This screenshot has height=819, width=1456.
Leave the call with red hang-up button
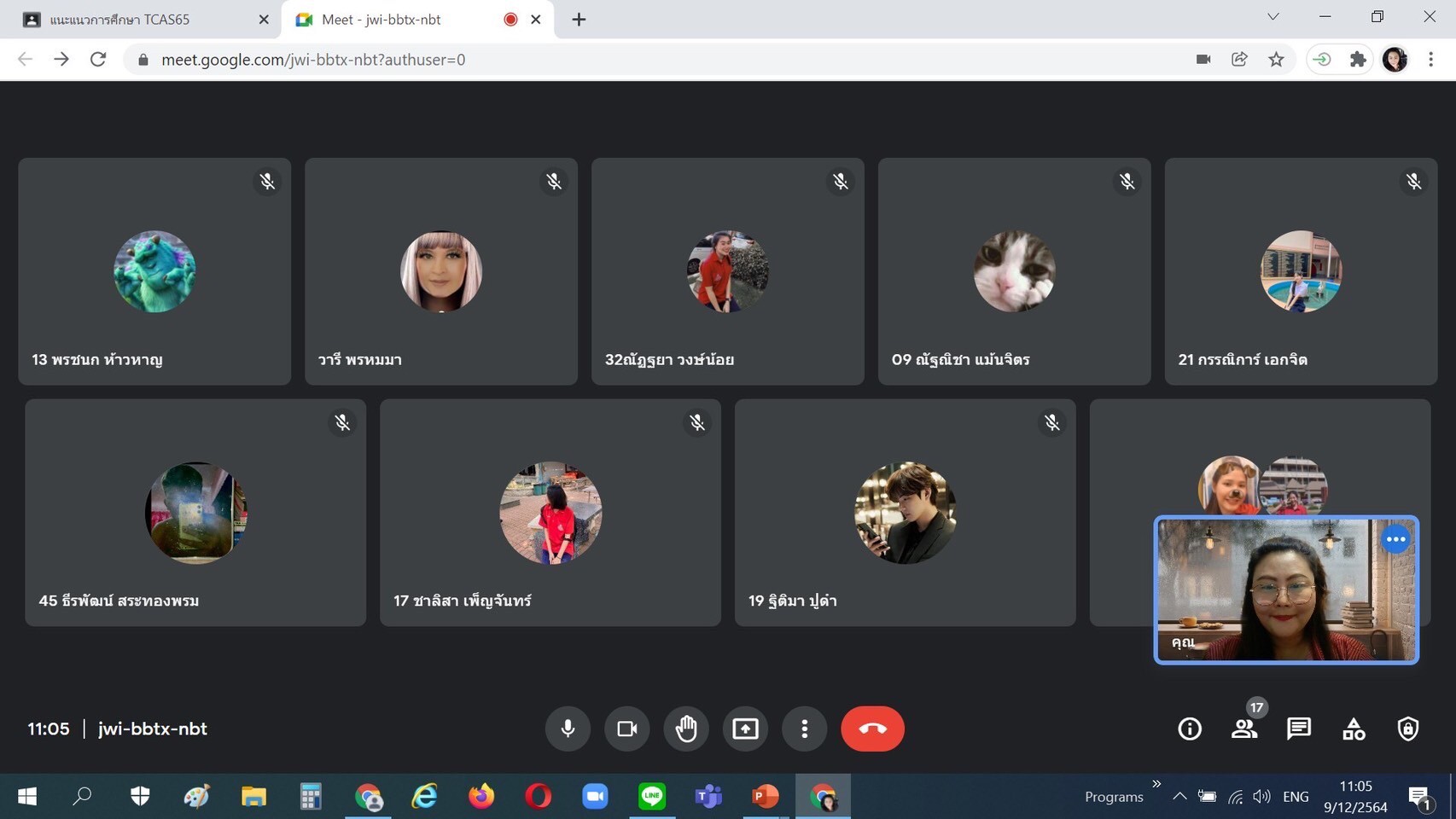click(872, 729)
